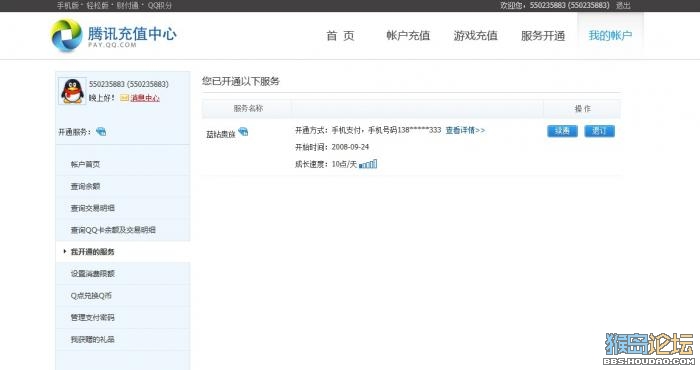The image size is (700, 370).
Task: Open 查询QQ卡余额及交易明细 in the sidebar
Action: pyautogui.click(x=113, y=230)
